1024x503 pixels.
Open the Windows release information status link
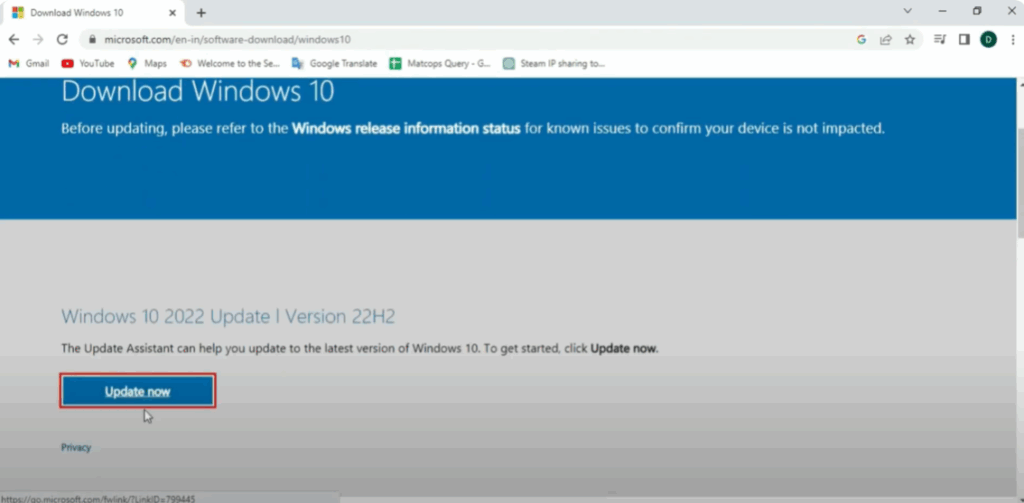point(406,128)
